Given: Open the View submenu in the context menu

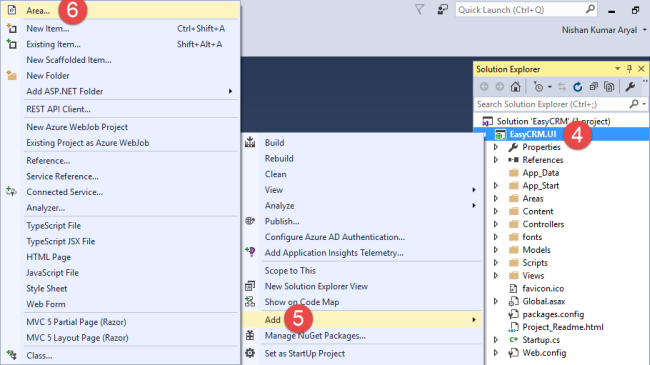Looking at the screenshot, I should click(x=361, y=190).
